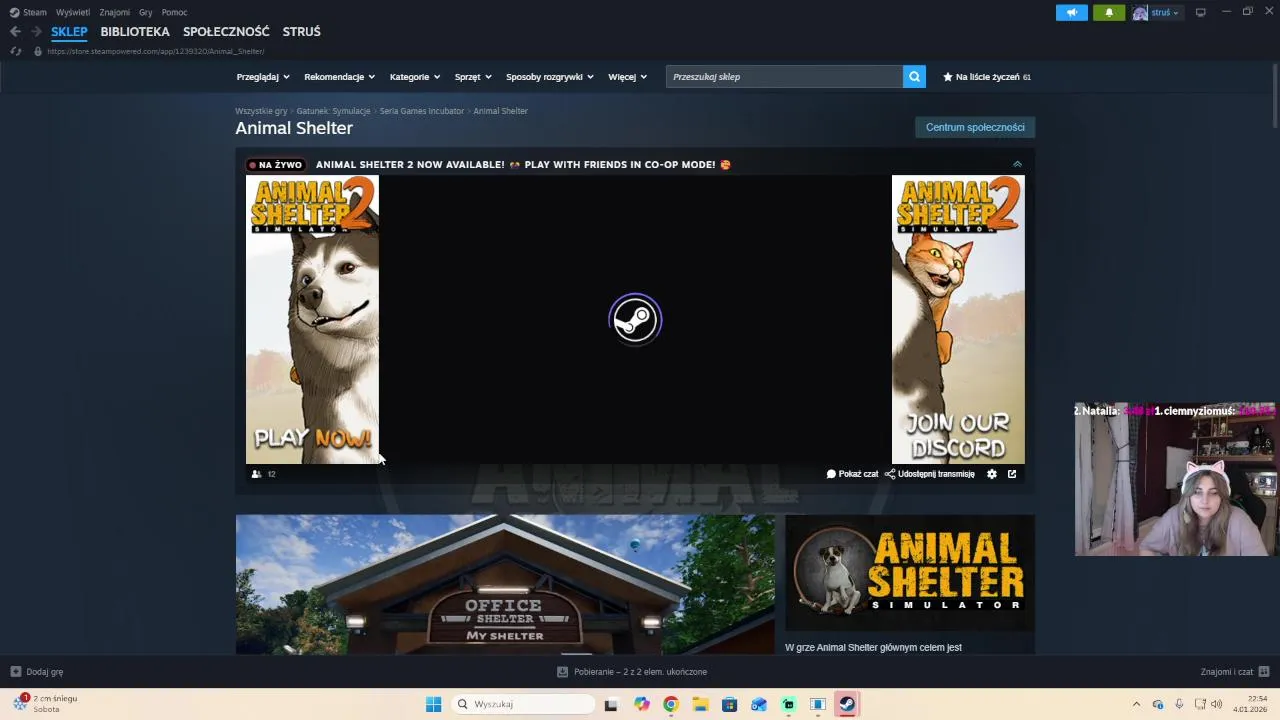Screen dimensions: 1280x720
Task: Click the Wyszukaj taskbar search box
Action: click(522, 704)
